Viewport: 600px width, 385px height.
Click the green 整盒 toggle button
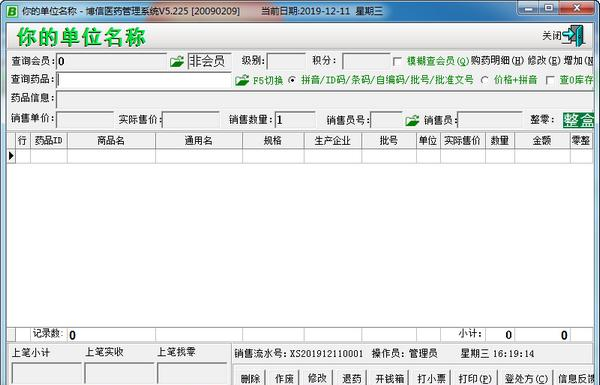578,120
